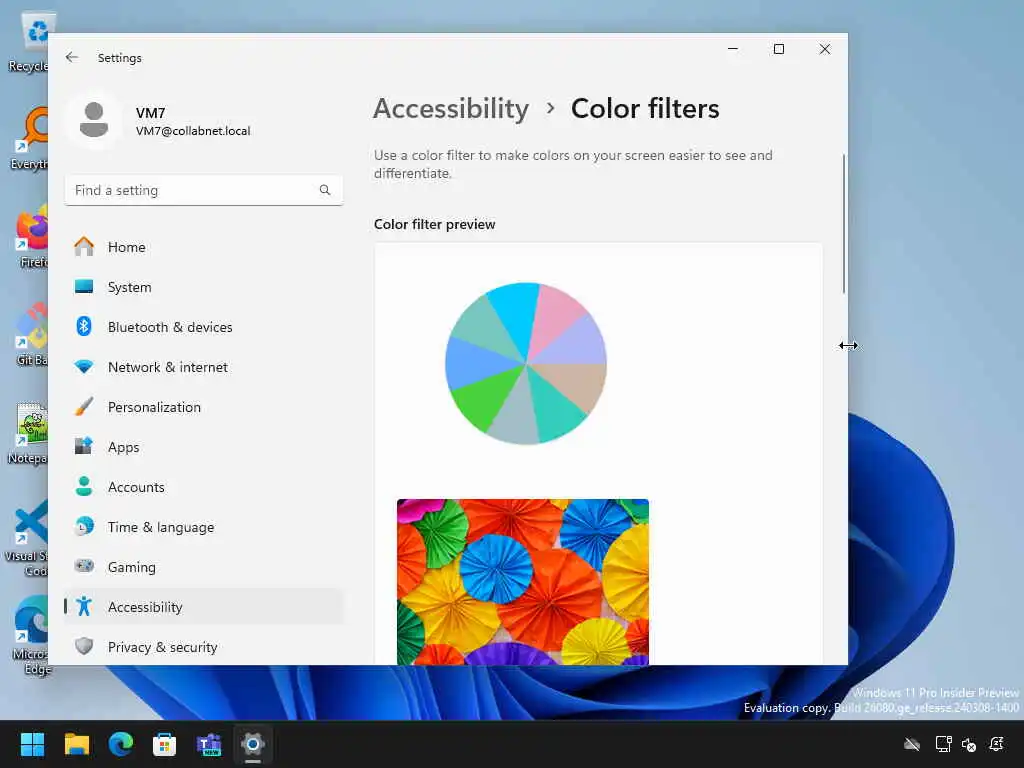Viewport: 1024px width, 768px height.
Task: Click the Apps icon in sidebar
Action: coord(84,447)
